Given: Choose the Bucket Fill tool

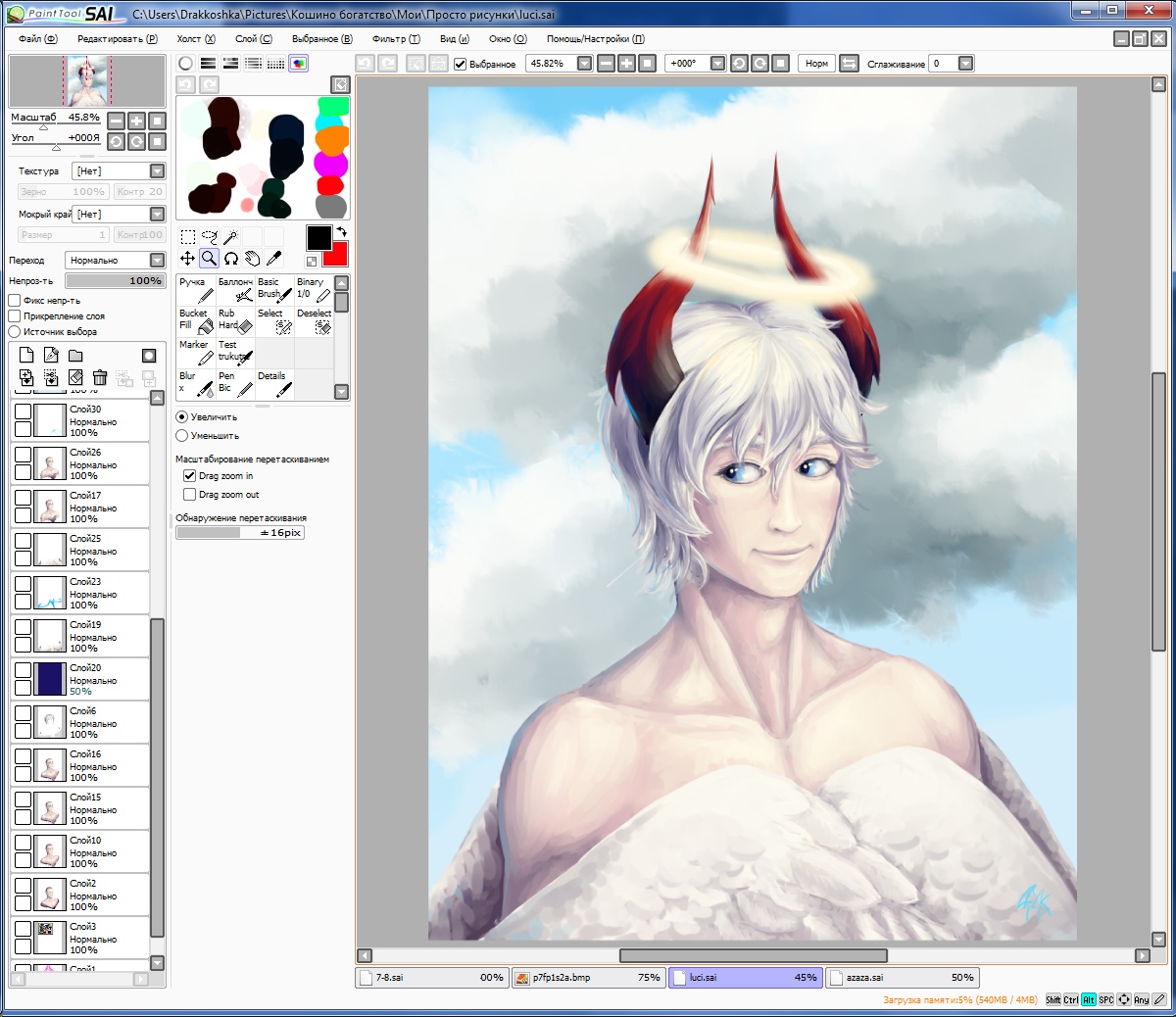Looking at the screenshot, I should click(x=196, y=320).
